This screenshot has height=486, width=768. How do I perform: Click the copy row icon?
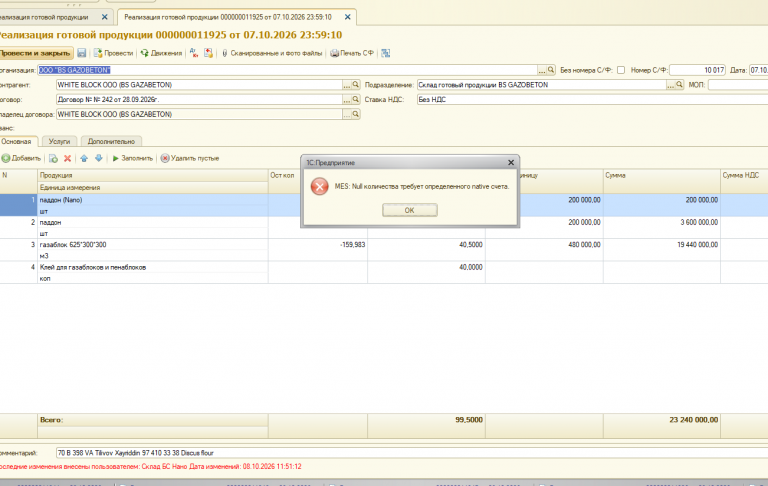pyautogui.click(x=53, y=158)
